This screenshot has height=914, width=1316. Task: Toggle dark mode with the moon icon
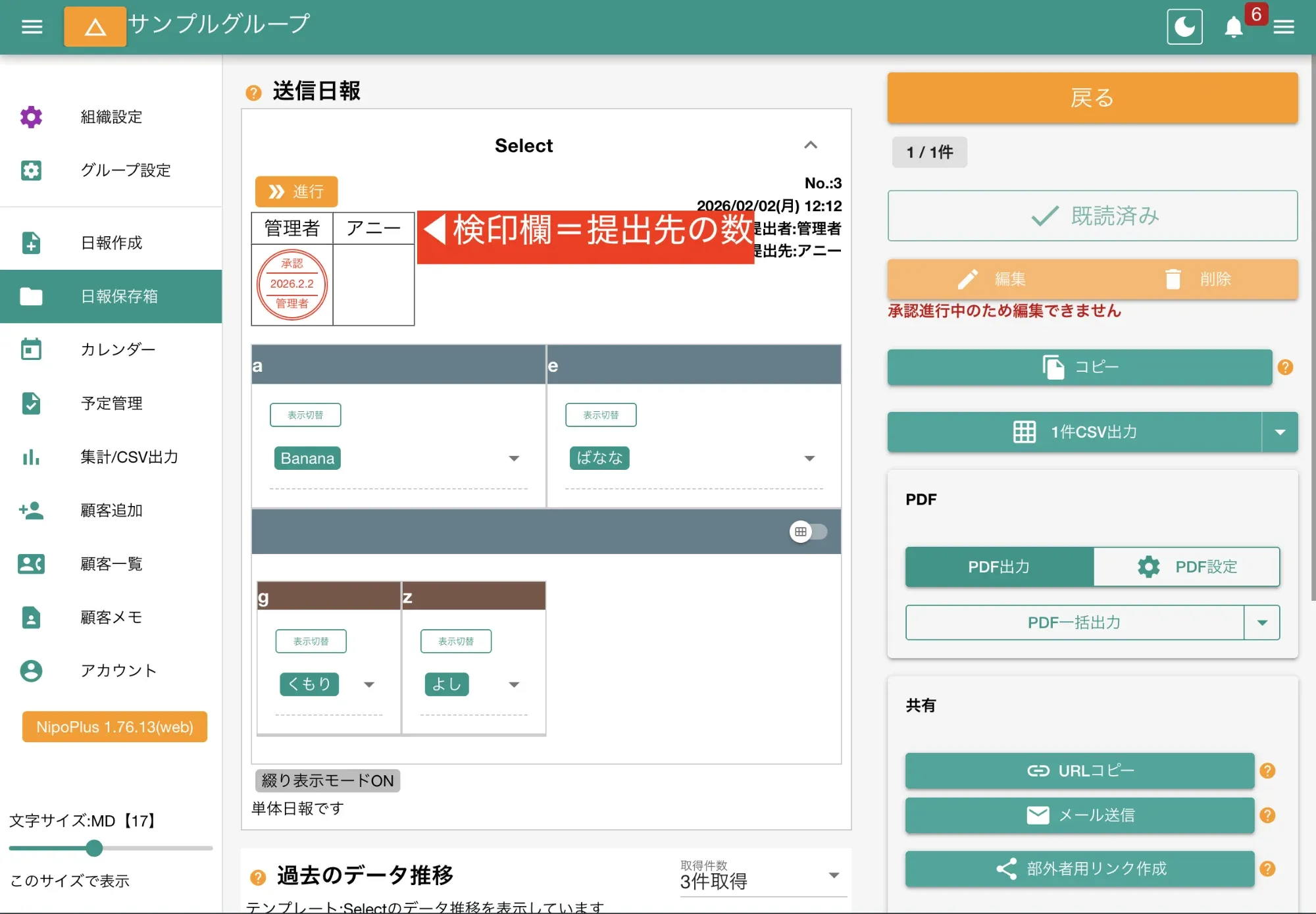pos(1184,26)
